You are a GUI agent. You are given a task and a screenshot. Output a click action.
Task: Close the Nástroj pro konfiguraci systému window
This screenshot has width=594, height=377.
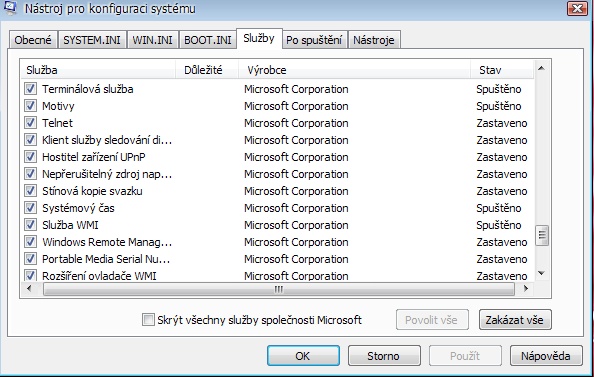click(577, 8)
